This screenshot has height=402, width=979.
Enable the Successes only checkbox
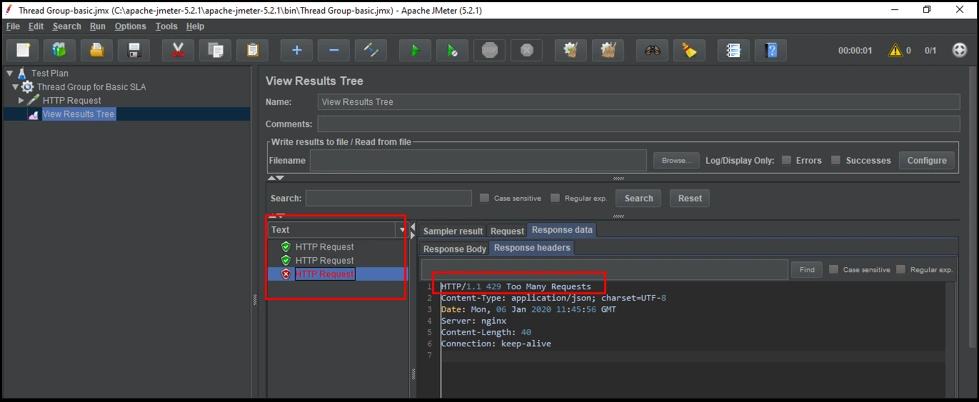click(837, 160)
